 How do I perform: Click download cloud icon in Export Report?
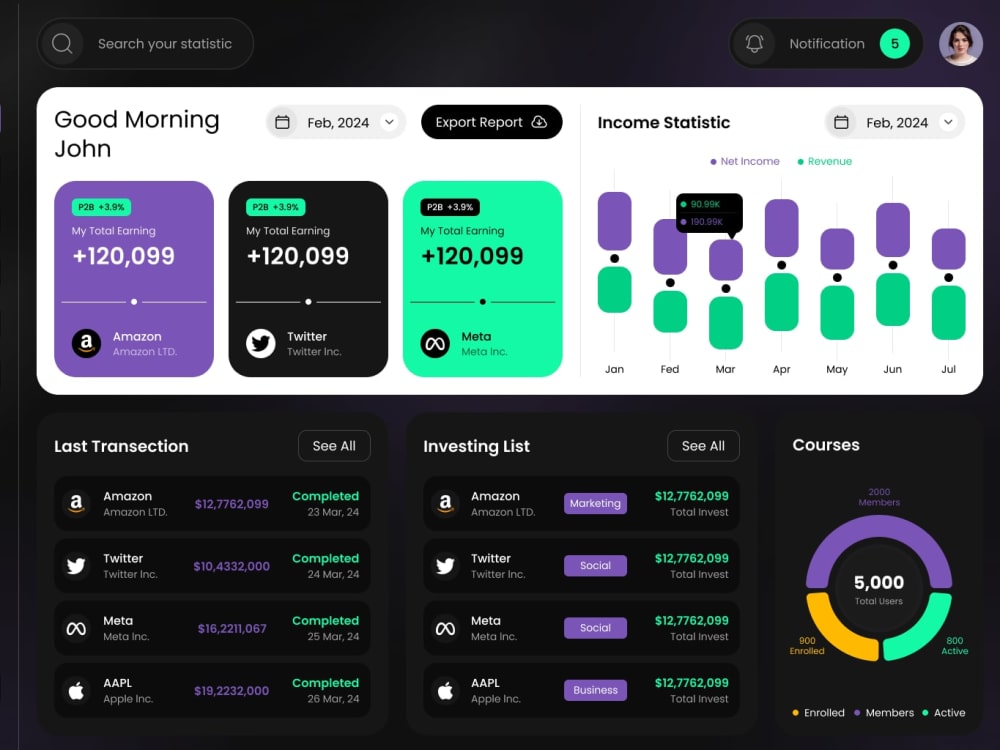(x=540, y=122)
